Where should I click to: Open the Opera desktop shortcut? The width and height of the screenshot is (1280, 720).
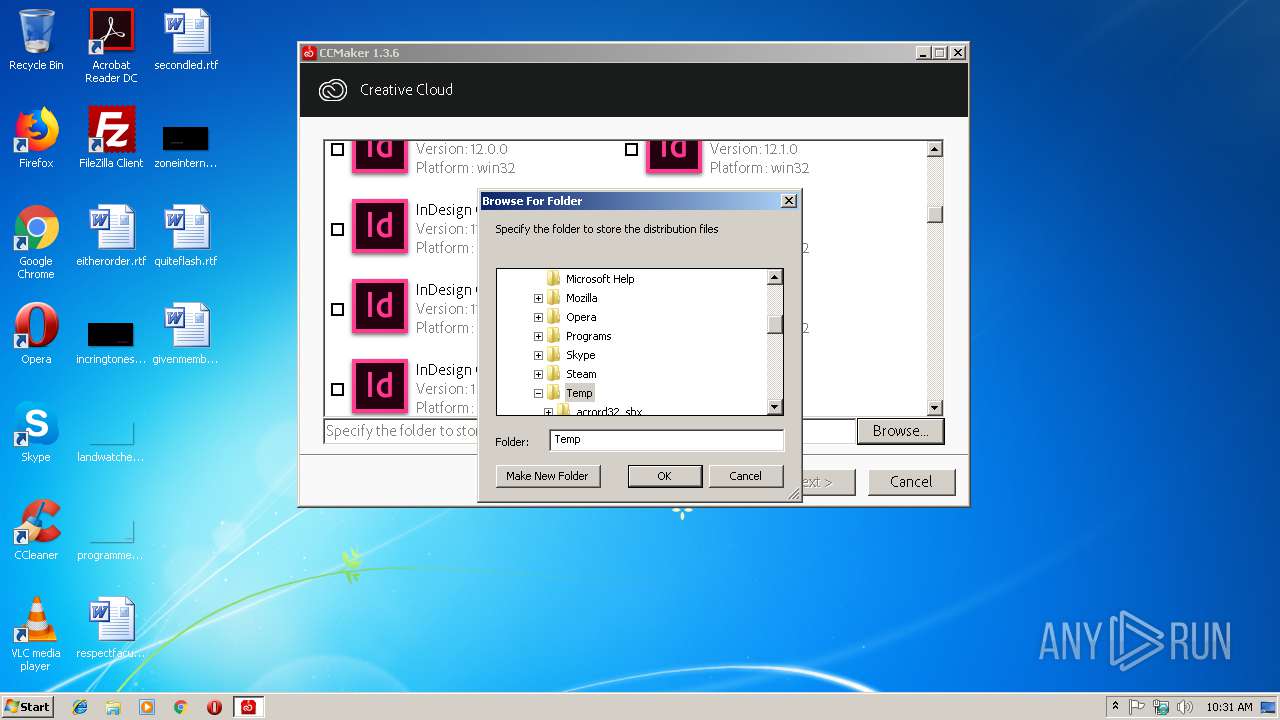click(36, 334)
